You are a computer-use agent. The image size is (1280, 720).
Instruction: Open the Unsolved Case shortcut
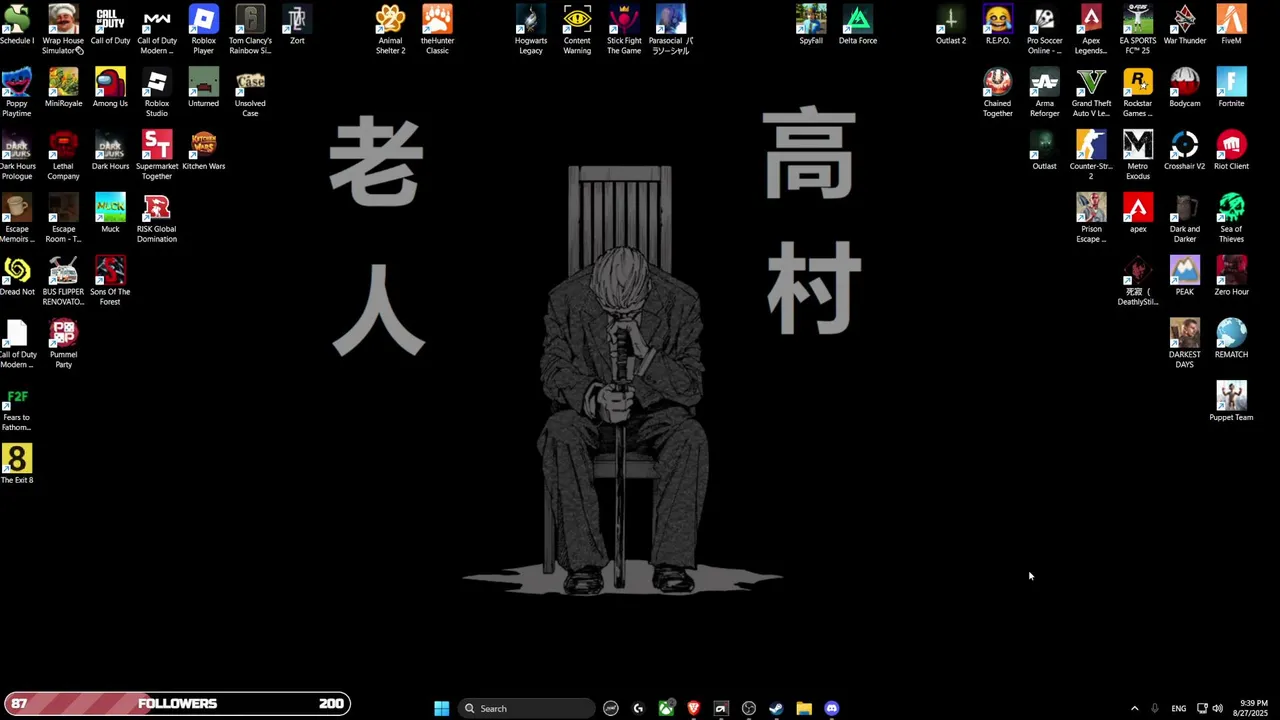click(x=250, y=93)
